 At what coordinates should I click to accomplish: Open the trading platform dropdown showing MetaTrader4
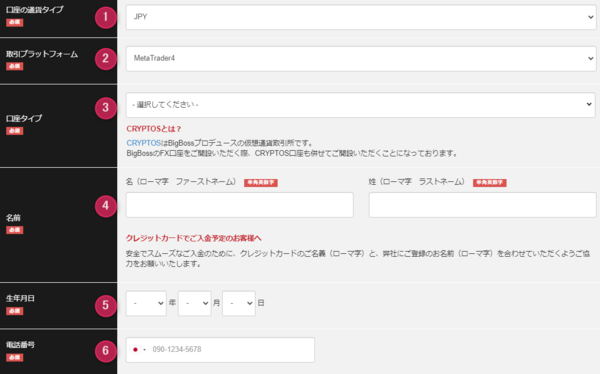click(361, 59)
